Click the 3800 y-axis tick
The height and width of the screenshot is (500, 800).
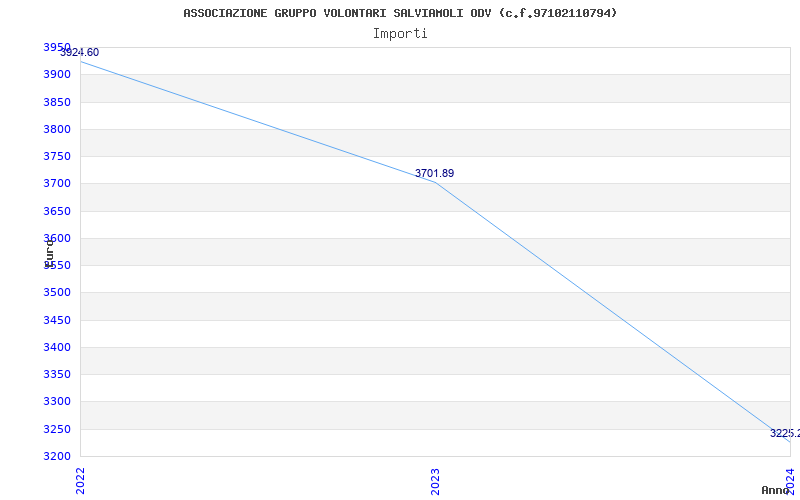[x=57, y=129]
